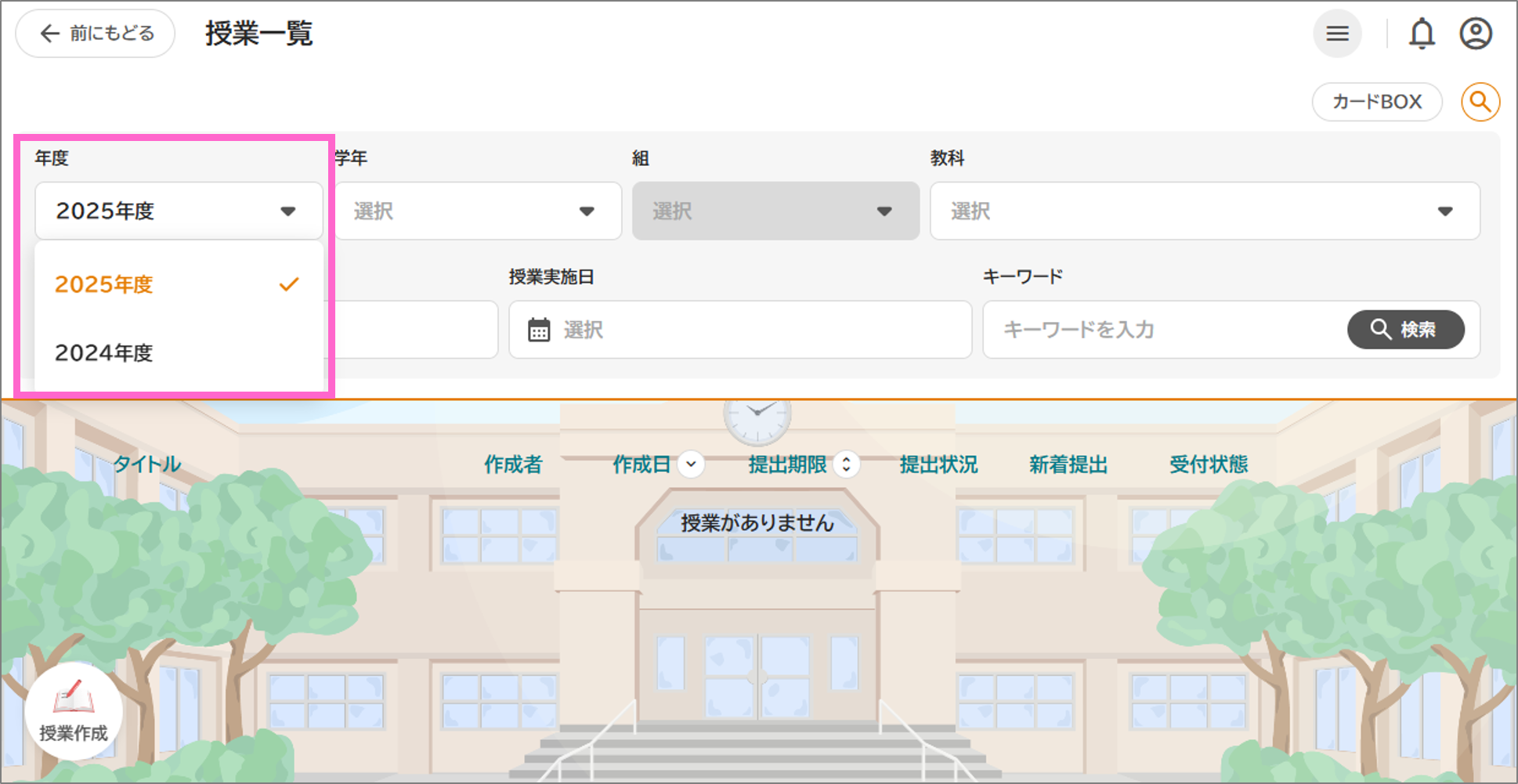Viewport: 1518px width, 784px height.
Task: Click the dark 検索 search button
Action: [x=1405, y=330]
